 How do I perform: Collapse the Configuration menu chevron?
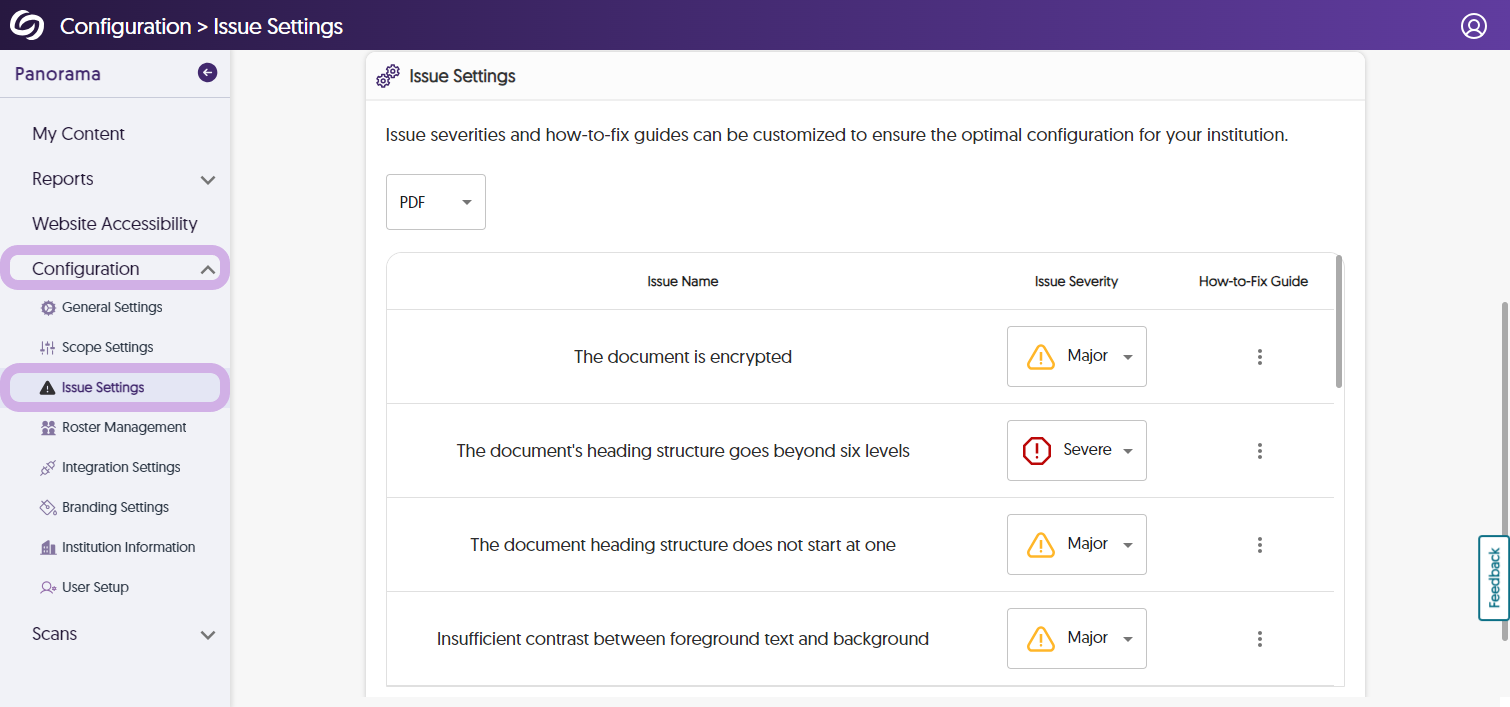click(208, 269)
